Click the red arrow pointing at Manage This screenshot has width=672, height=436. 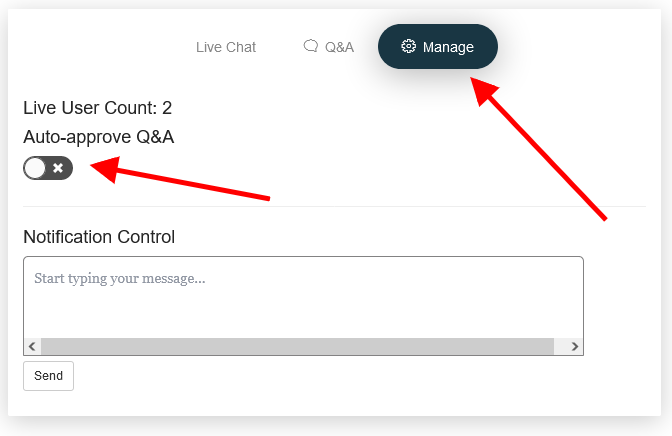(x=538, y=148)
